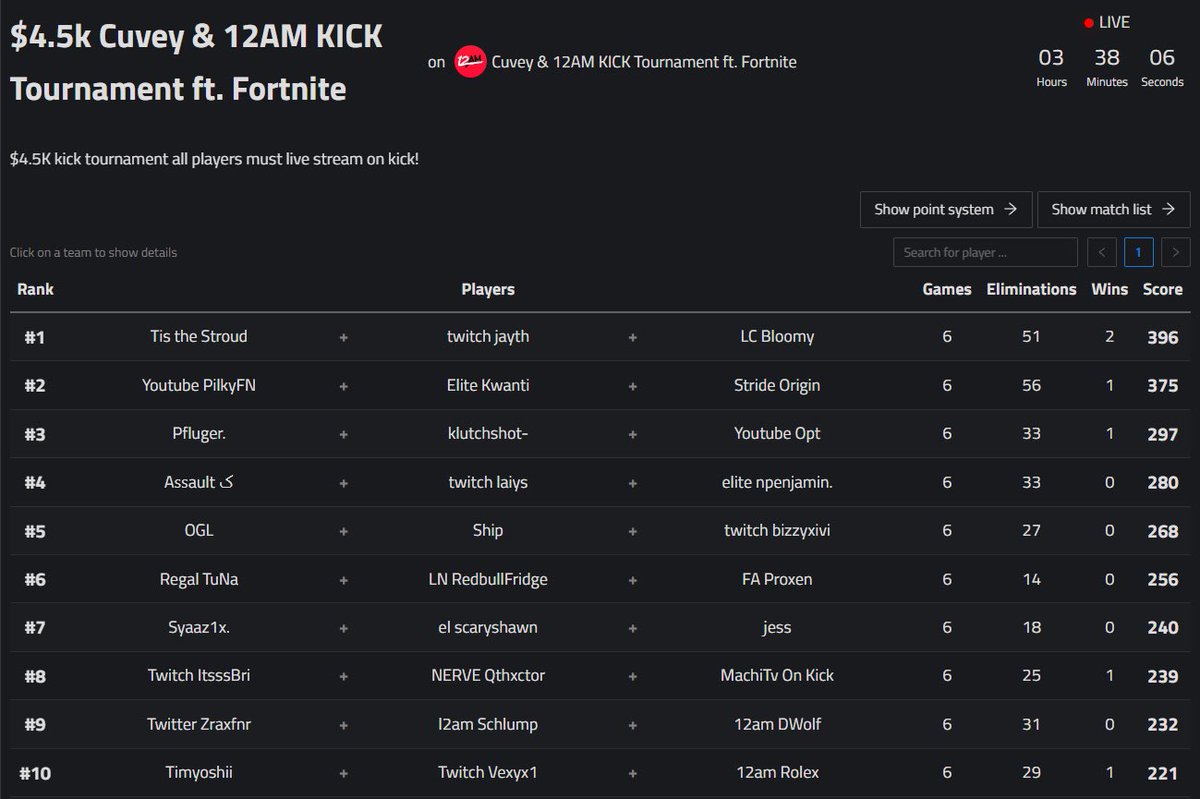Click the Games column header
The image size is (1200, 799).
click(x=947, y=289)
